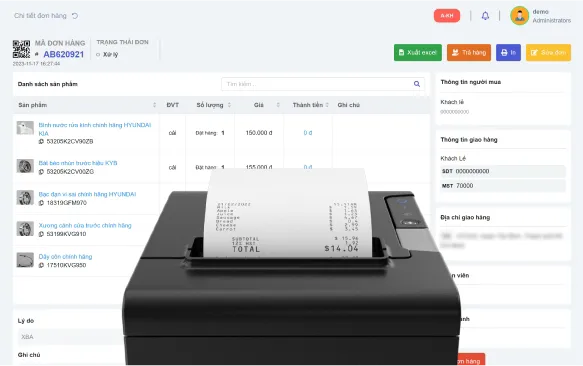Click the search magnifier icon
The image size is (583, 366).
click(417, 84)
